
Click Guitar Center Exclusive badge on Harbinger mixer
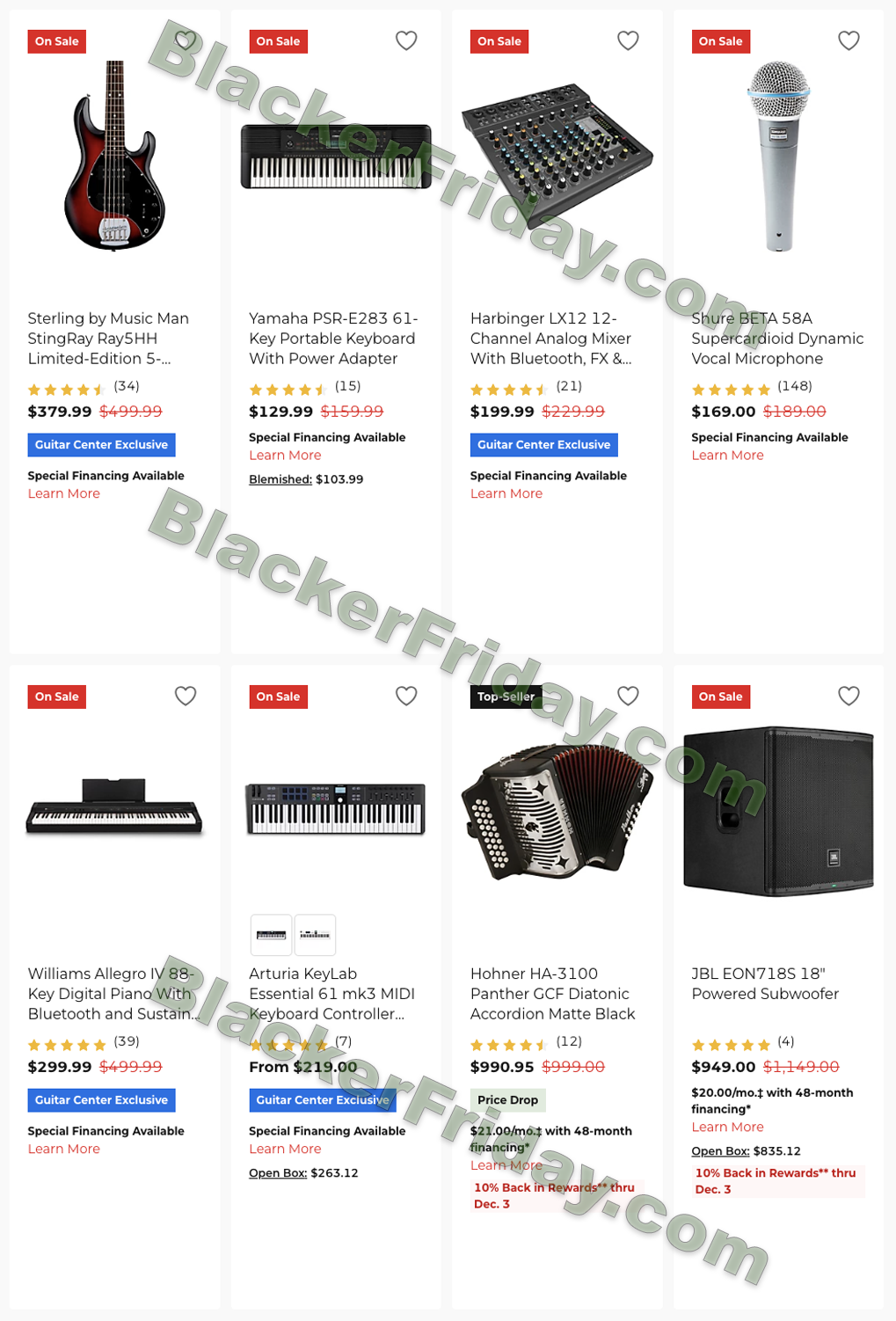543,445
